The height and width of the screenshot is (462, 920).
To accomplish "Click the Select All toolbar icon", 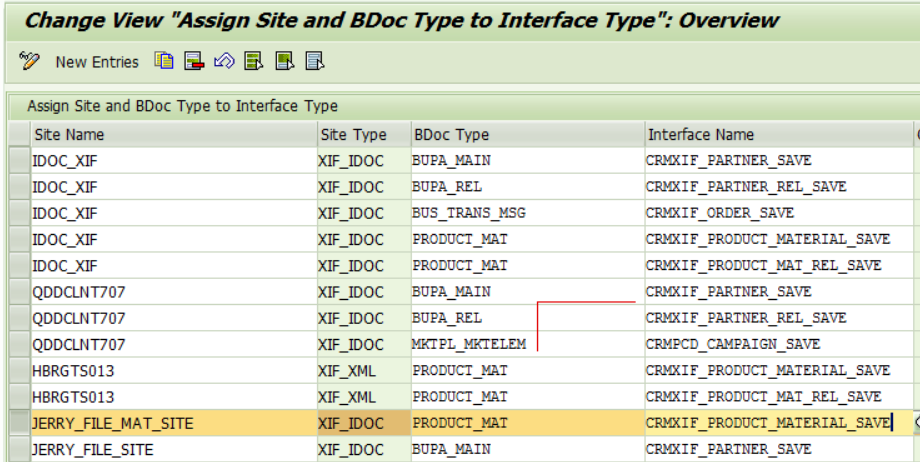I will tap(254, 61).
